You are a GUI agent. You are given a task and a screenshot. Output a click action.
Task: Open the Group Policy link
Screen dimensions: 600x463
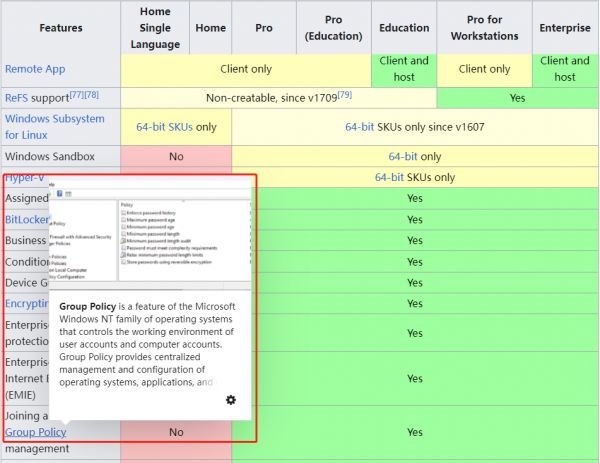point(36,432)
